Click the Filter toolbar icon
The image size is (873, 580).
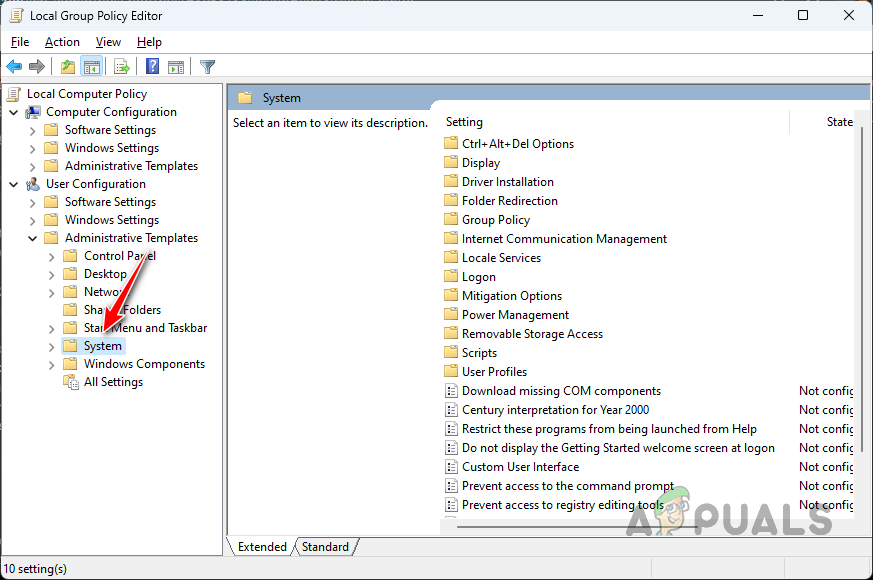tap(207, 66)
